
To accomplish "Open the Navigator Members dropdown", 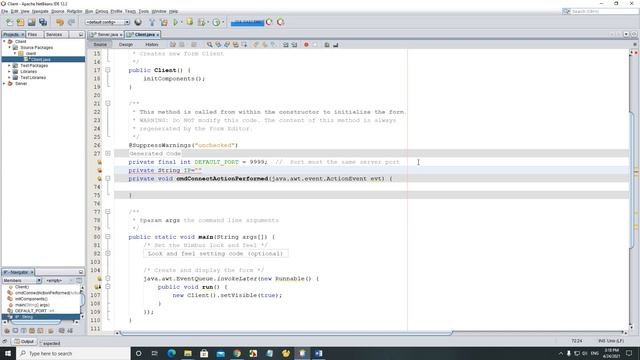I will pyautogui.click(x=22, y=280).
